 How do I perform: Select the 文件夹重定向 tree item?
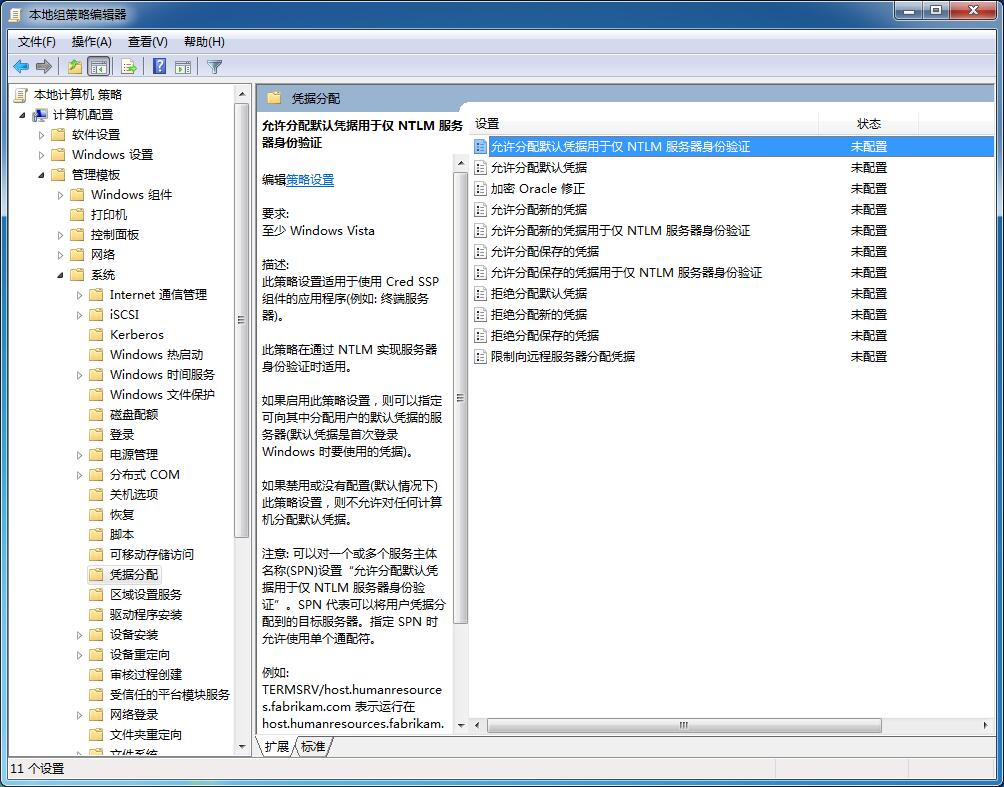146,735
